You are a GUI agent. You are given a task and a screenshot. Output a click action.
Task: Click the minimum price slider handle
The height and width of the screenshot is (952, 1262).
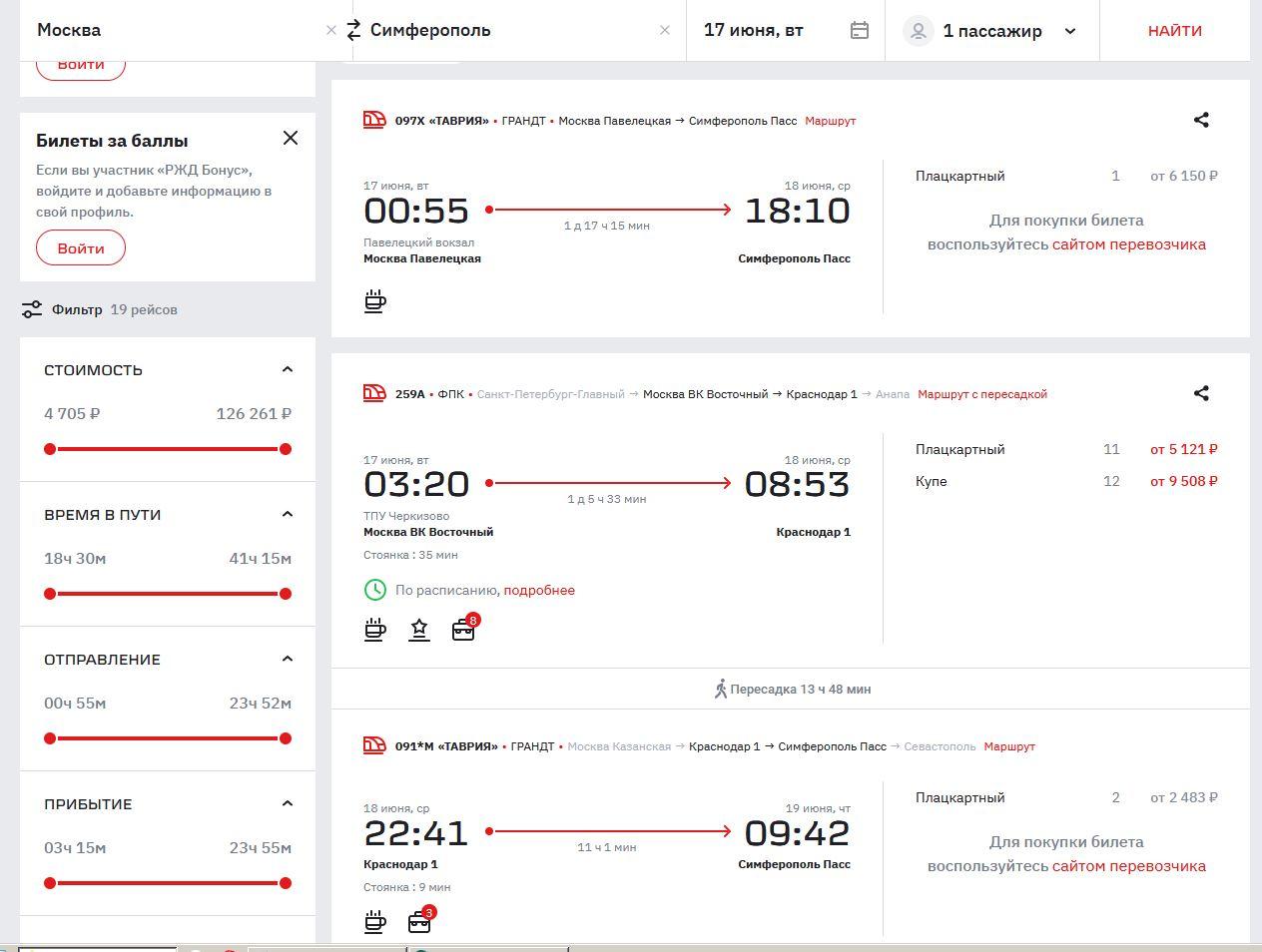[50, 449]
